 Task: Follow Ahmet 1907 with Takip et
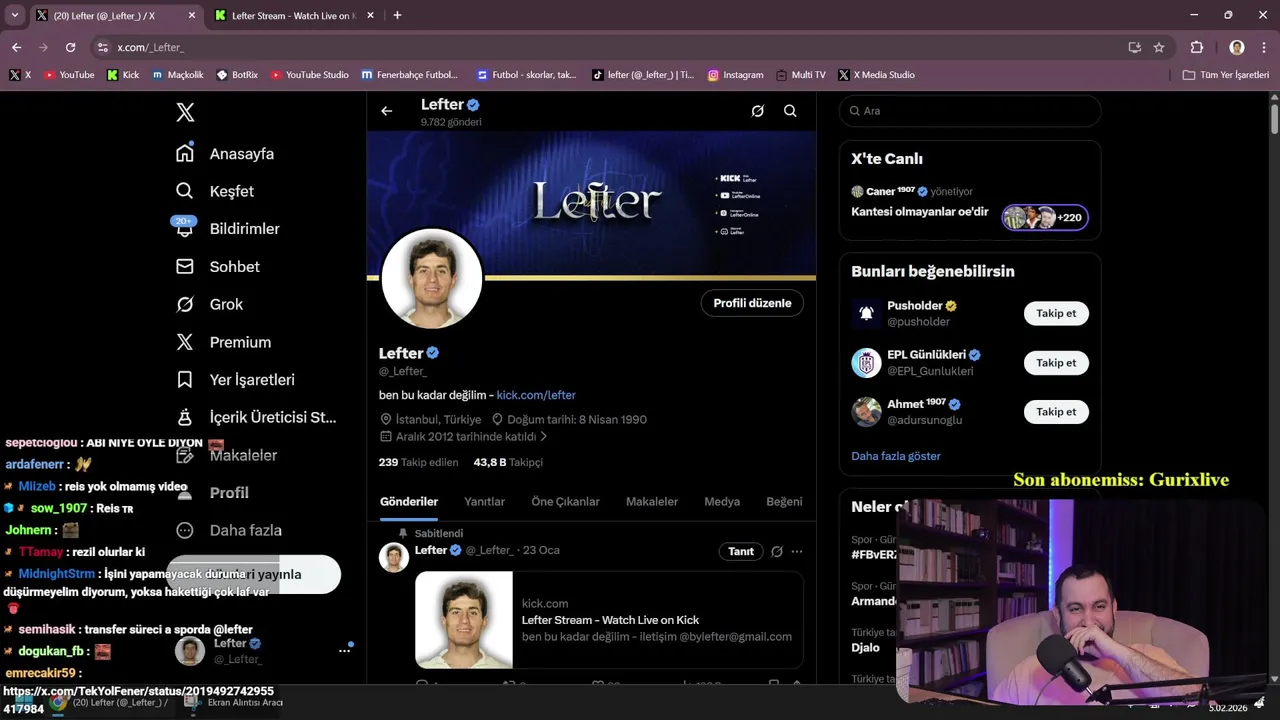pos(1056,412)
